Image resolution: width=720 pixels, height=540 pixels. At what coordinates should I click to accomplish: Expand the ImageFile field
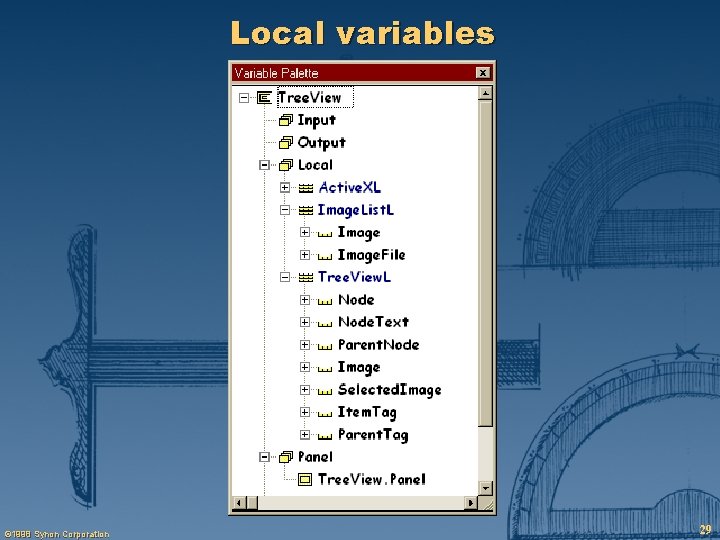(304, 254)
